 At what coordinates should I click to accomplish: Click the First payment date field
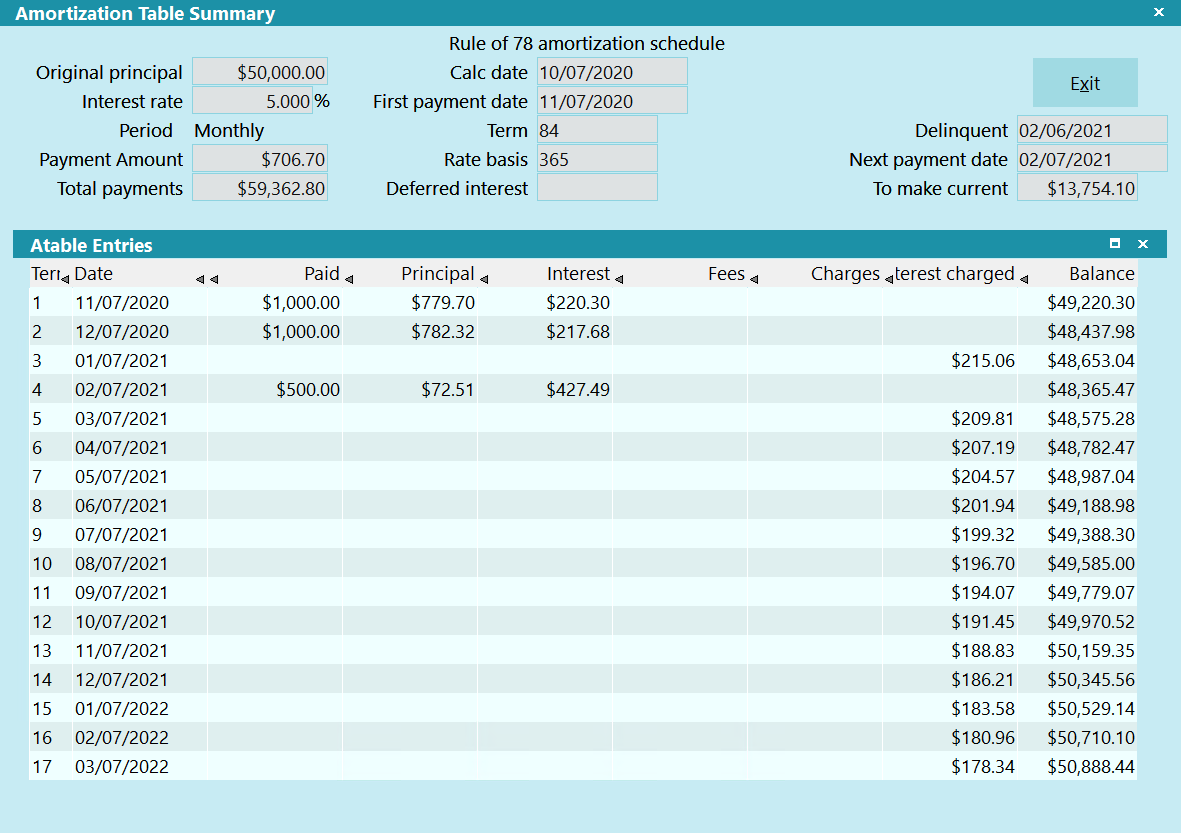(x=612, y=101)
